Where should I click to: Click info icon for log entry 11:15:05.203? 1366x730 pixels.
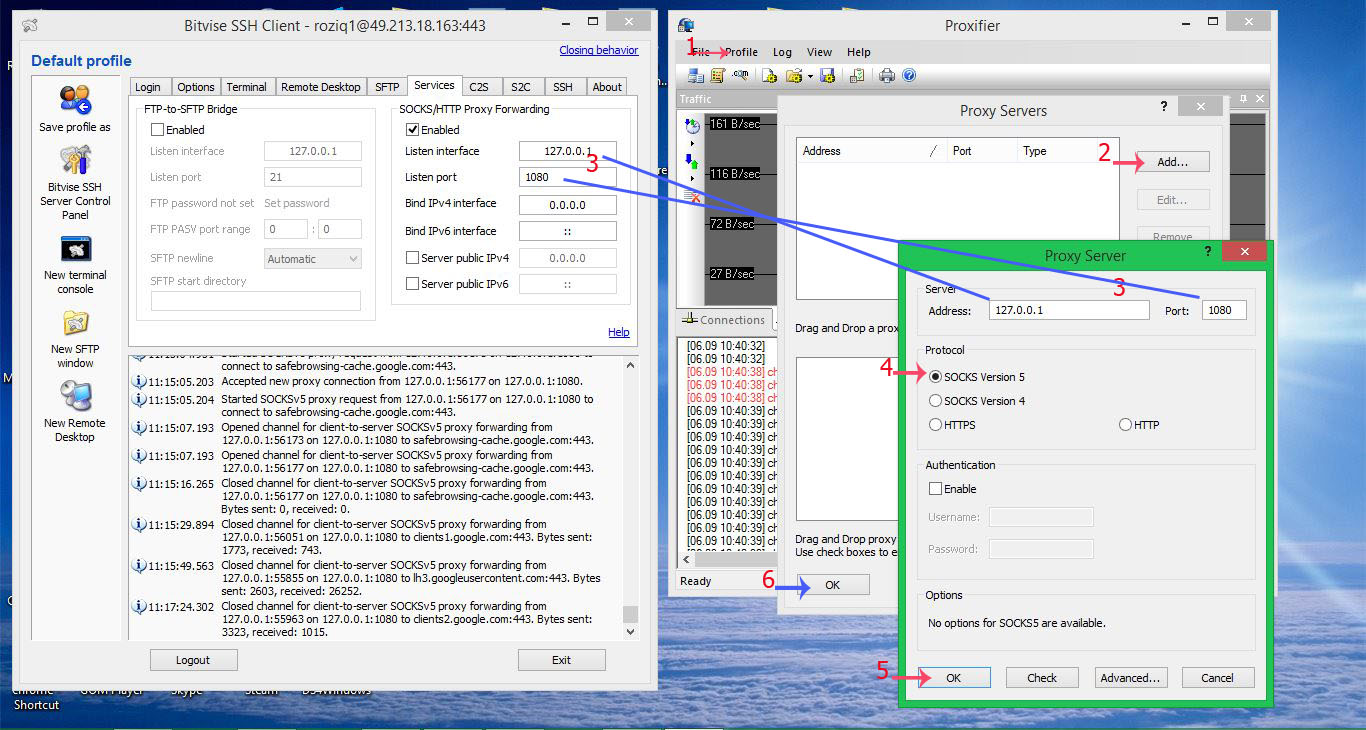pos(139,381)
